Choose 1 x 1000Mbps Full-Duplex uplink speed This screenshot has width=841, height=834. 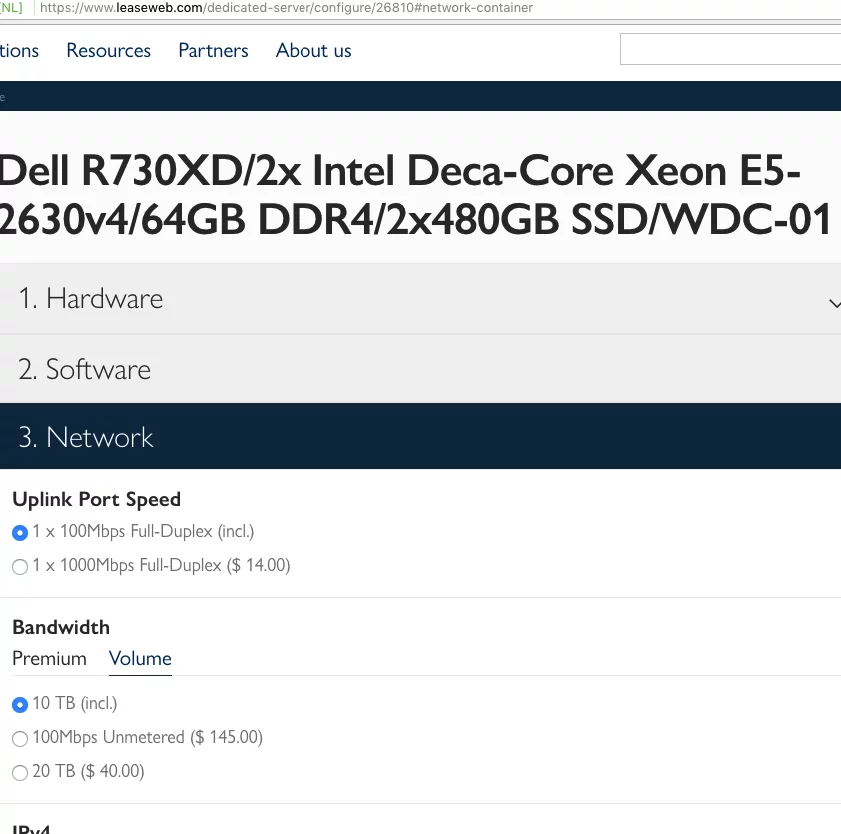(x=20, y=567)
